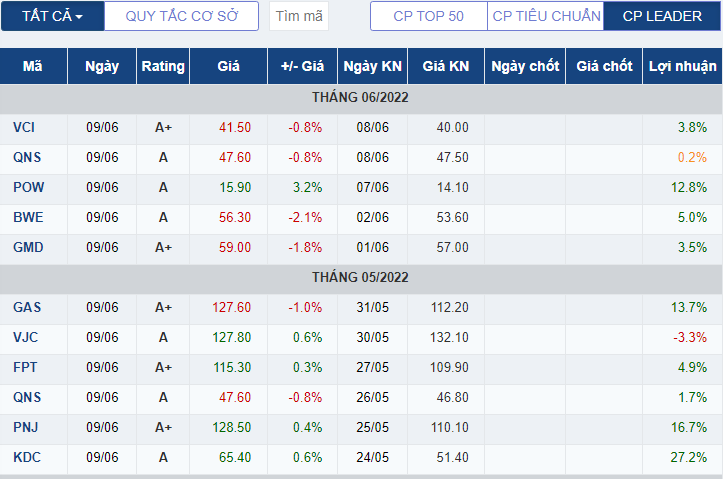Click VJC recommendation price 132.10

tap(450, 337)
